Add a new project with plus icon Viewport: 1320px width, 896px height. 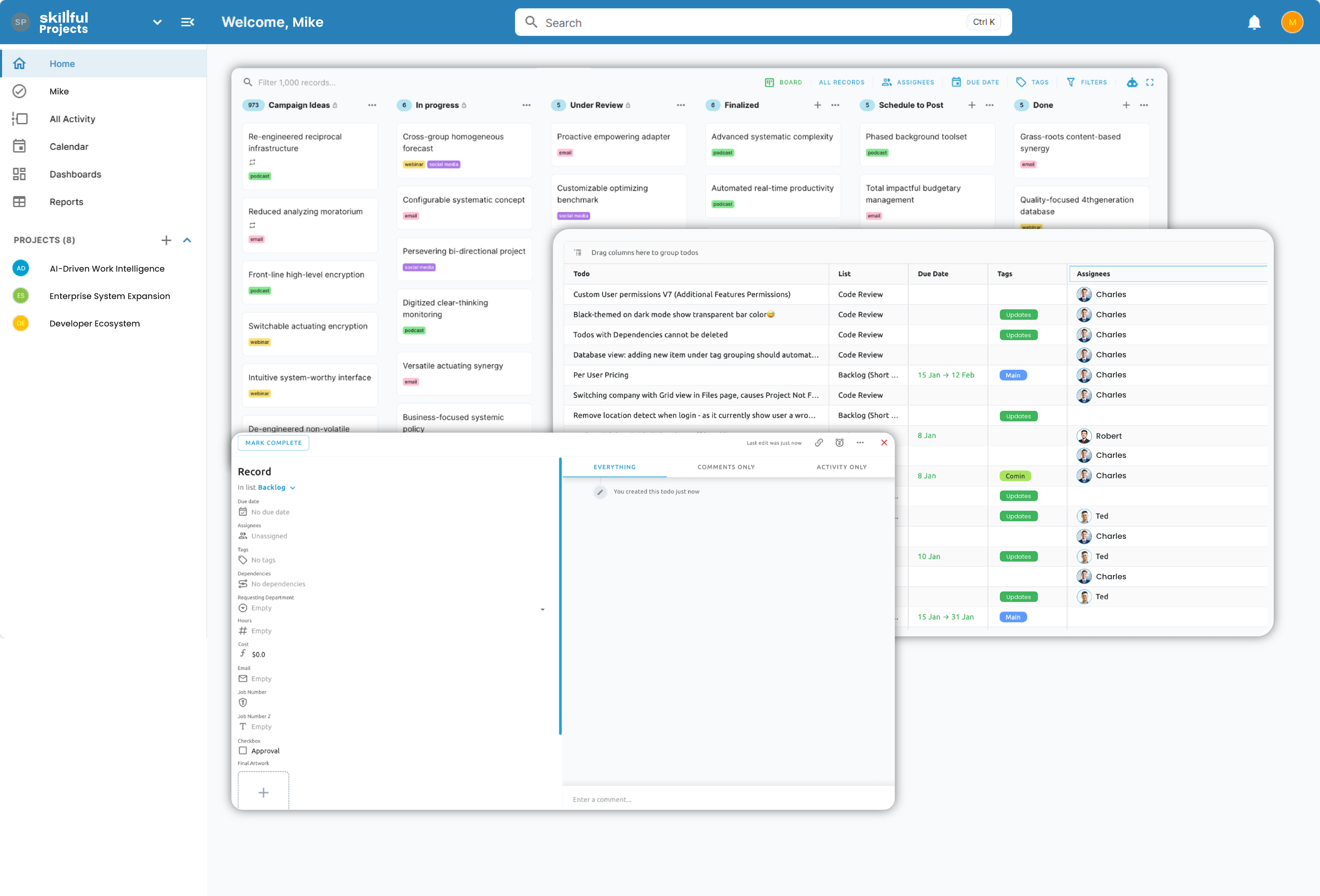[x=166, y=240]
